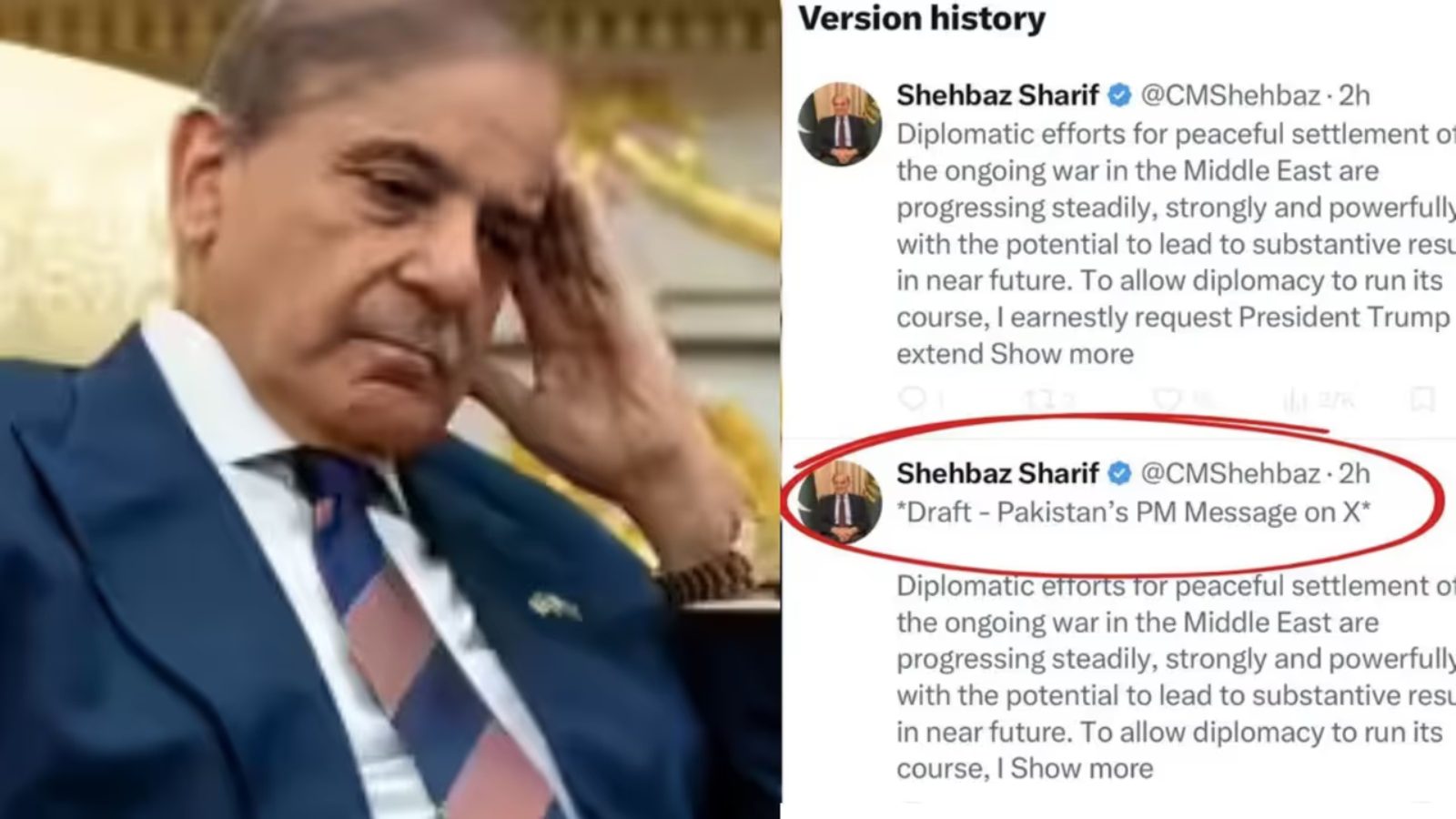
Task: Open Shehbaz Sharif name on first tweet
Action: pos(998,95)
